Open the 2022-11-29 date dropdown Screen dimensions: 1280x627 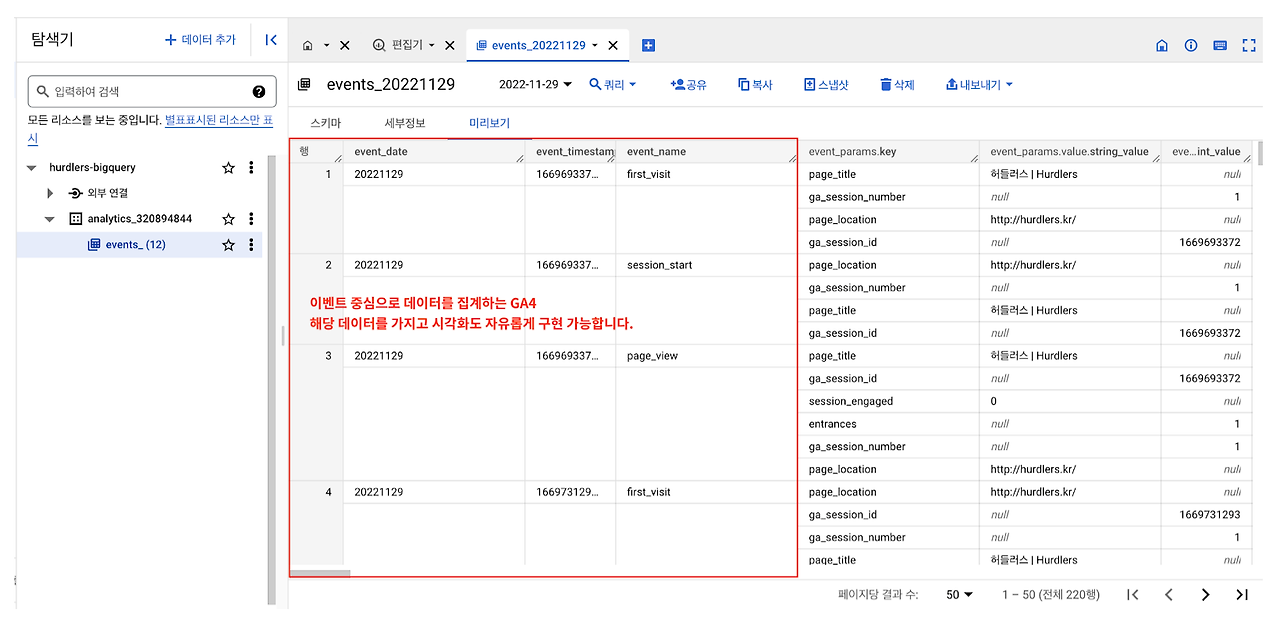click(x=536, y=85)
